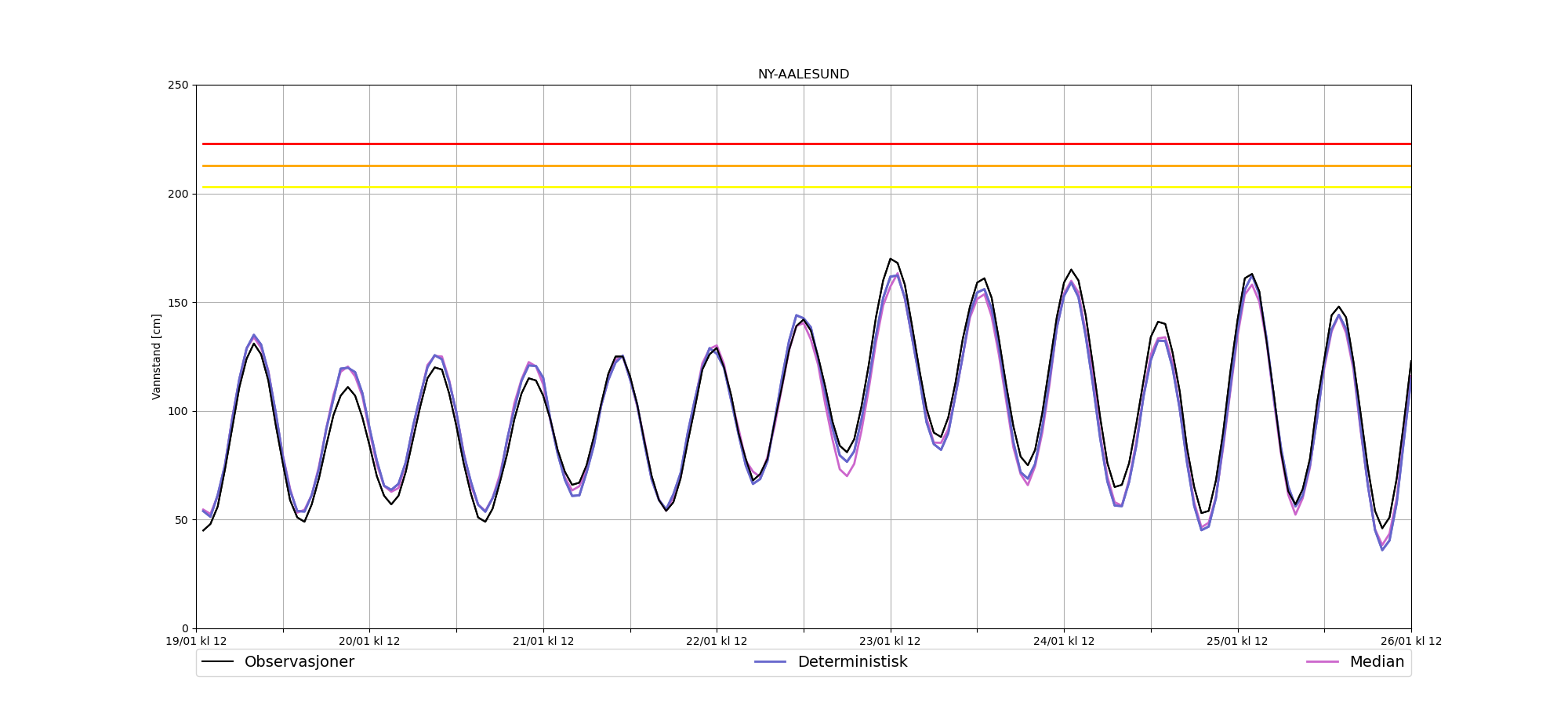The width and height of the screenshot is (1568, 706).
Task: Click the 19/01 kl 12 x-axis label
Action: pos(196,642)
